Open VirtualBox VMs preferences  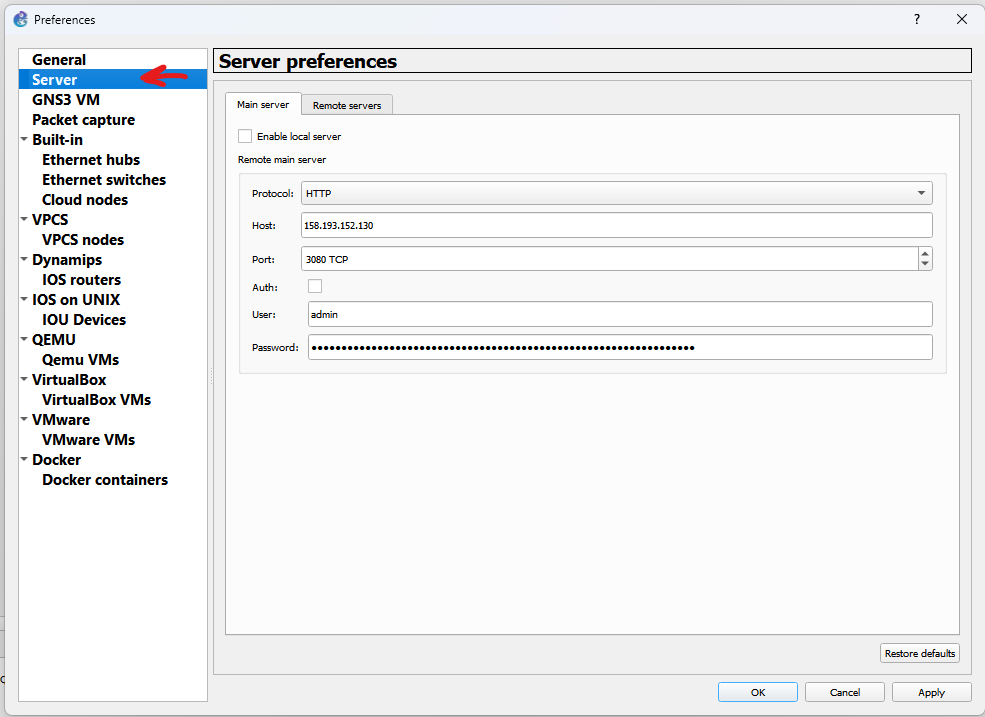tap(97, 400)
